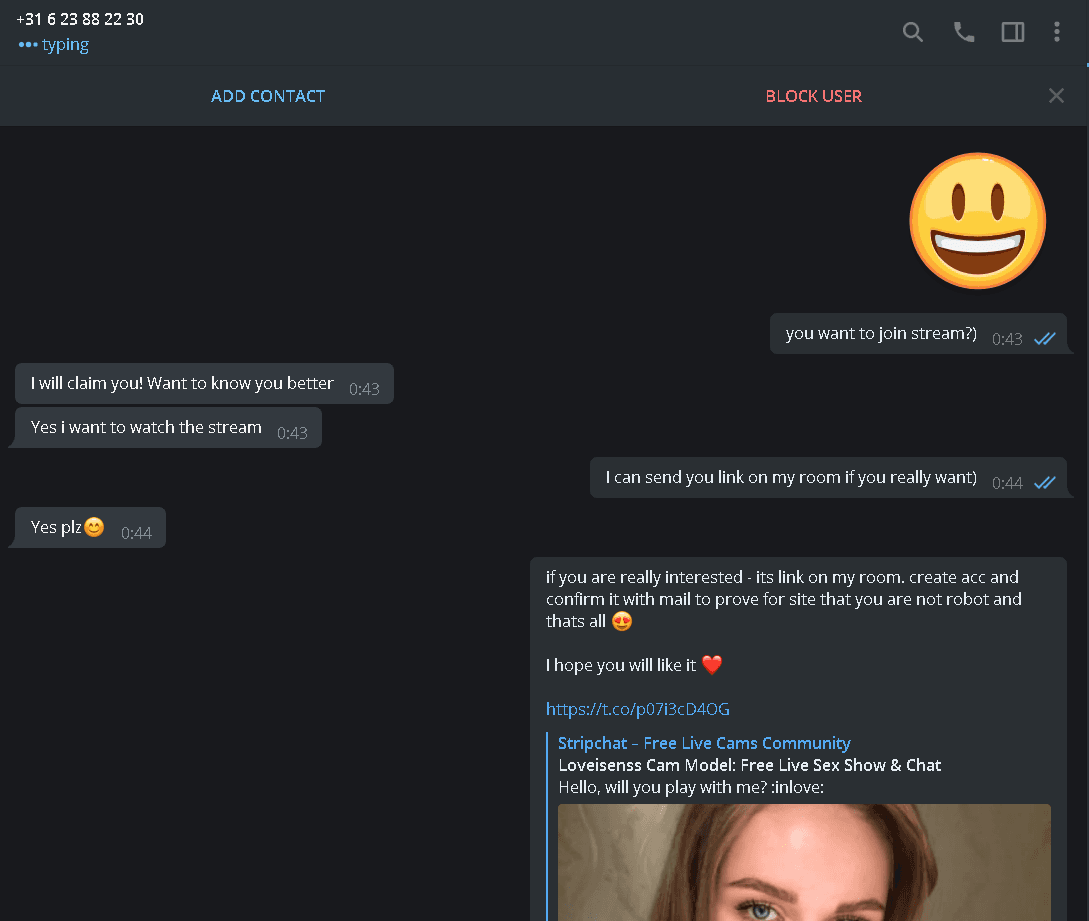Click the ADD CONTACT button
The image size is (1089, 921).
pyautogui.click(x=268, y=96)
